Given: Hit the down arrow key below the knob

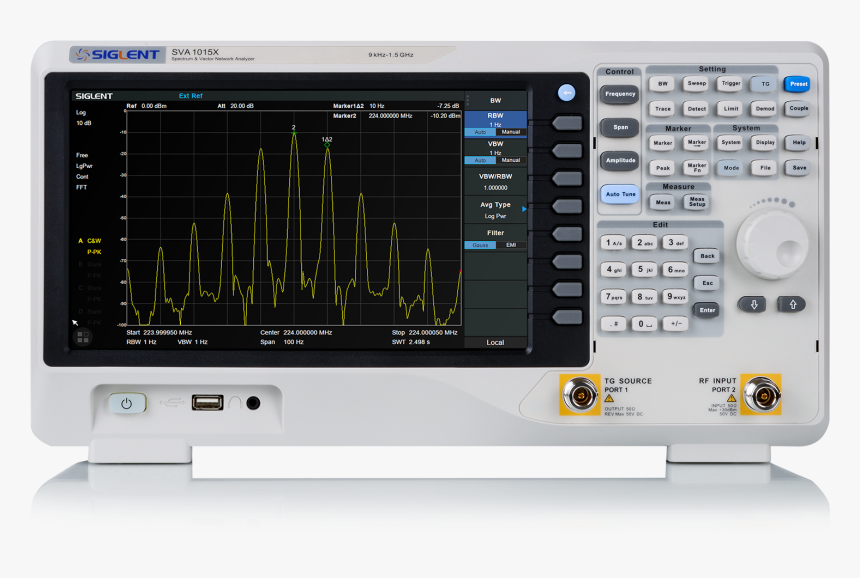Looking at the screenshot, I should (x=754, y=304).
